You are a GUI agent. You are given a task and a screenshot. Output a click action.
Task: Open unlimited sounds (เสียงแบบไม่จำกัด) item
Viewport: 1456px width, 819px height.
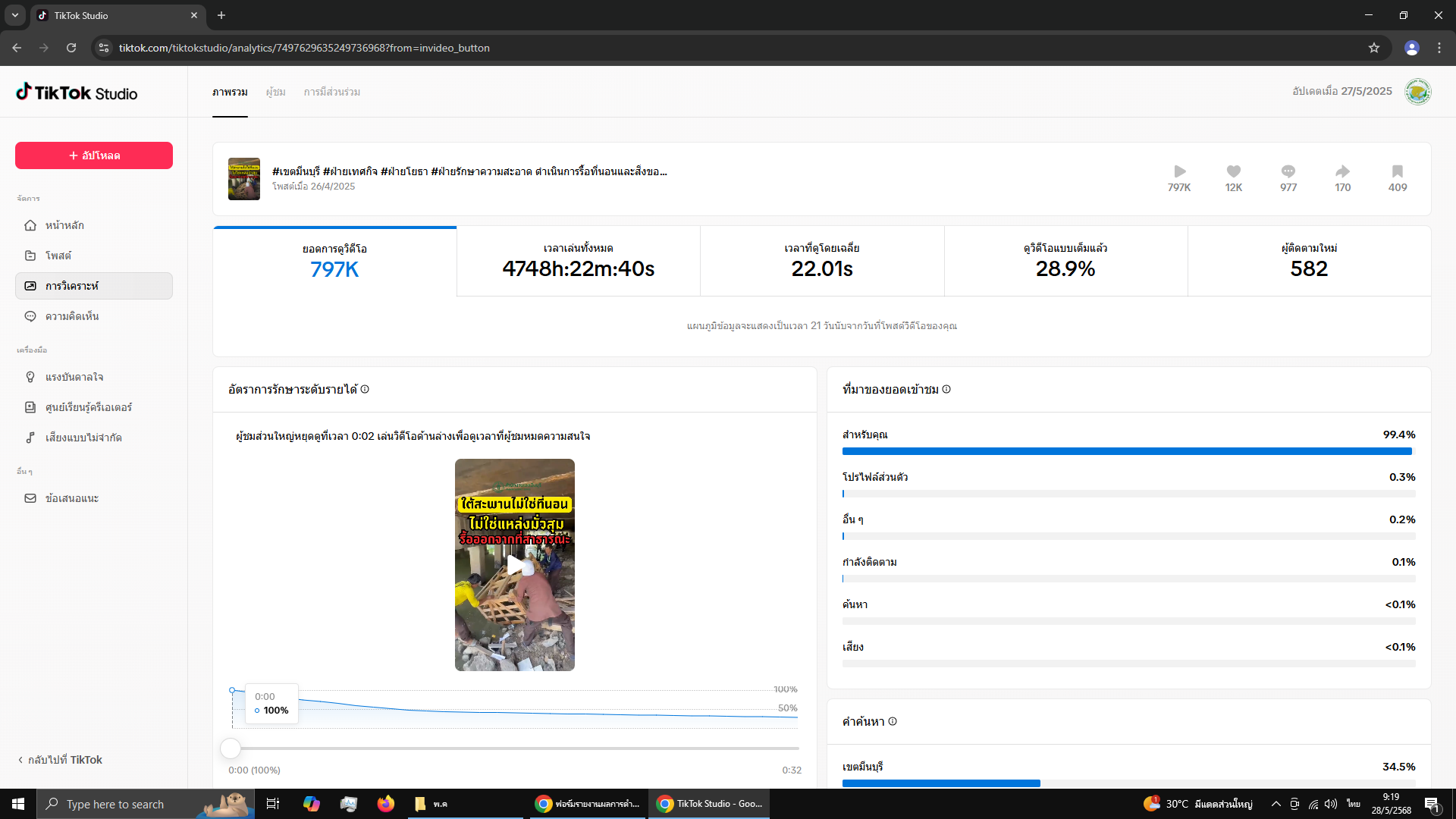click(x=94, y=438)
